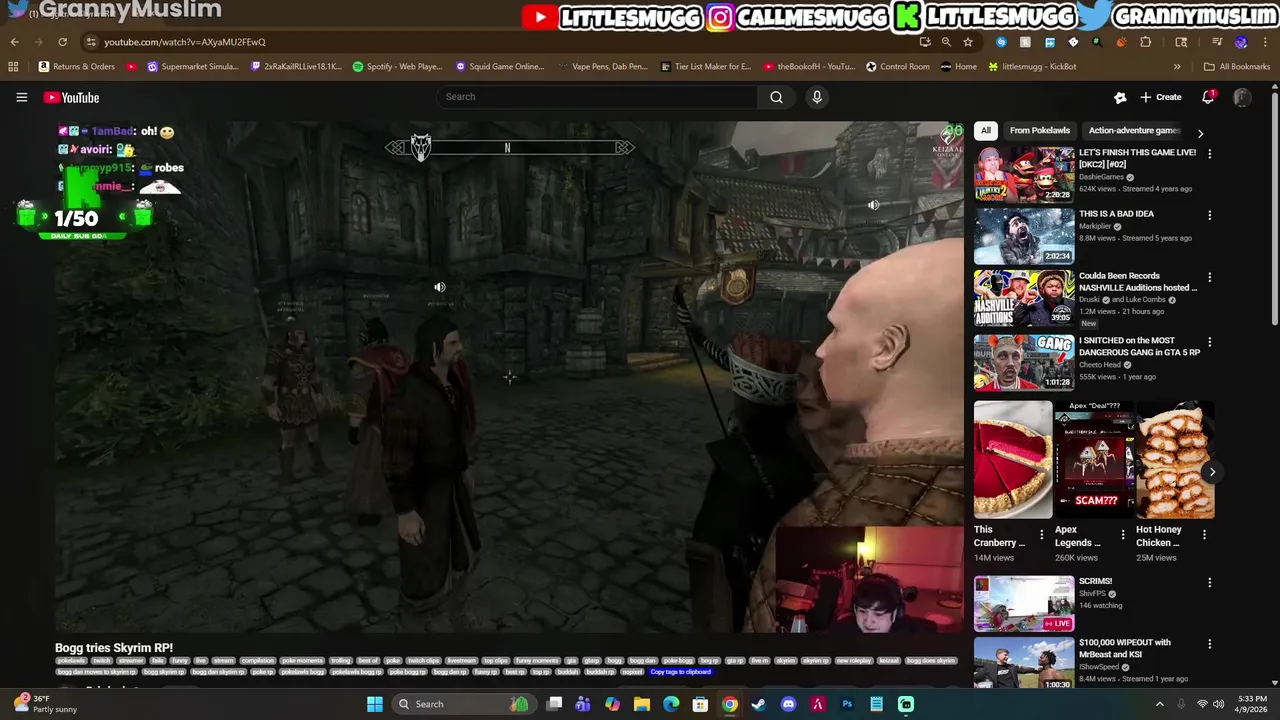The image size is (1280, 720).
Task: Open the YouTube account avatar menu
Action: tap(1242, 97)
